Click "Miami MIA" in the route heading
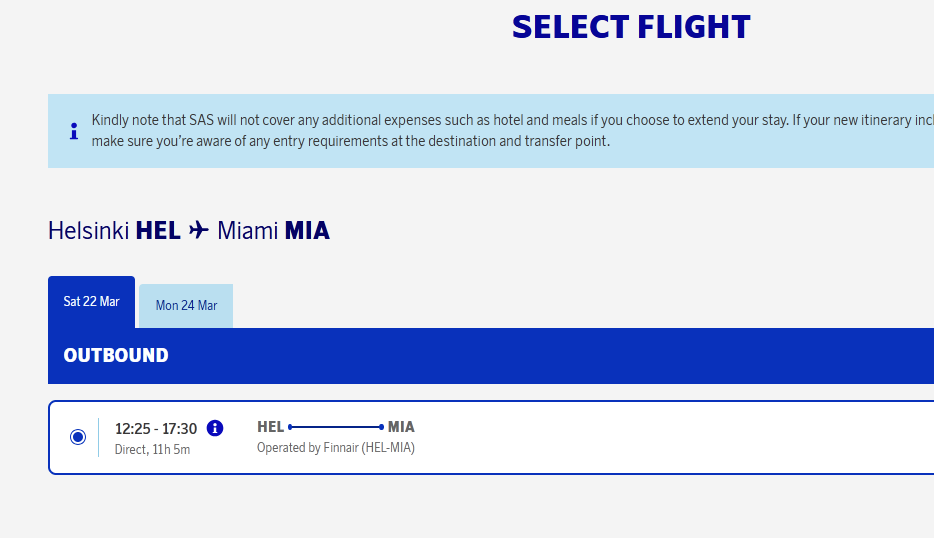Screen dimensions: 934x538 273,231
